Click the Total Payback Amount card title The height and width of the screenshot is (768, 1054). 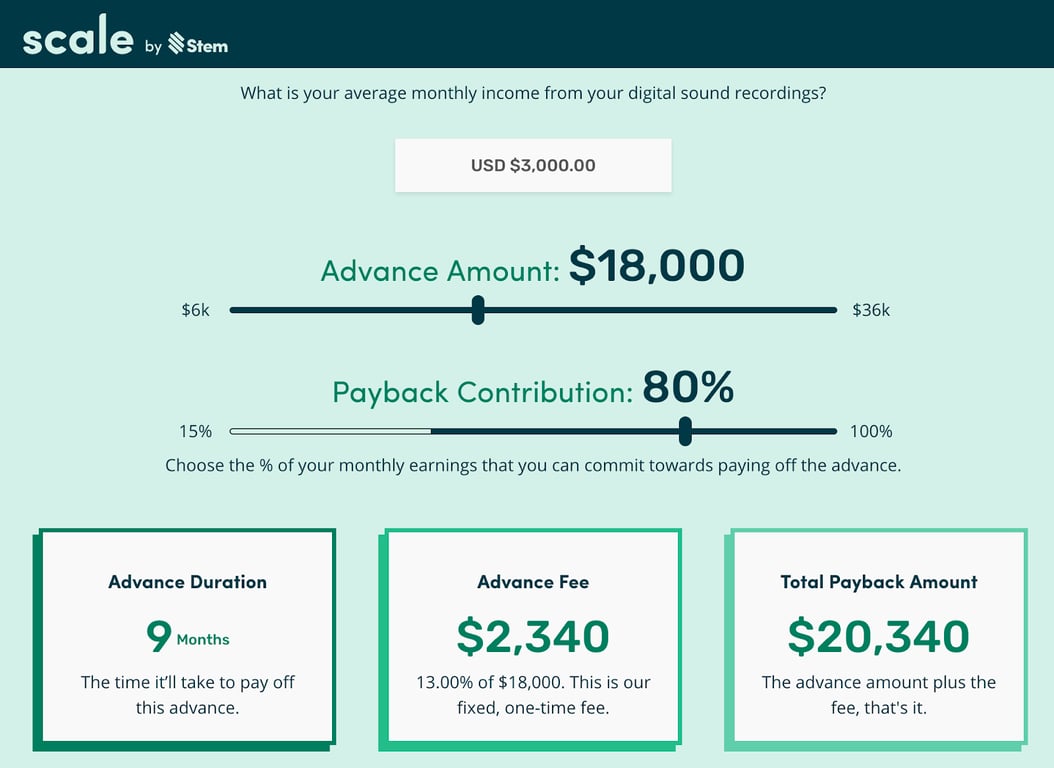[879, 582]
